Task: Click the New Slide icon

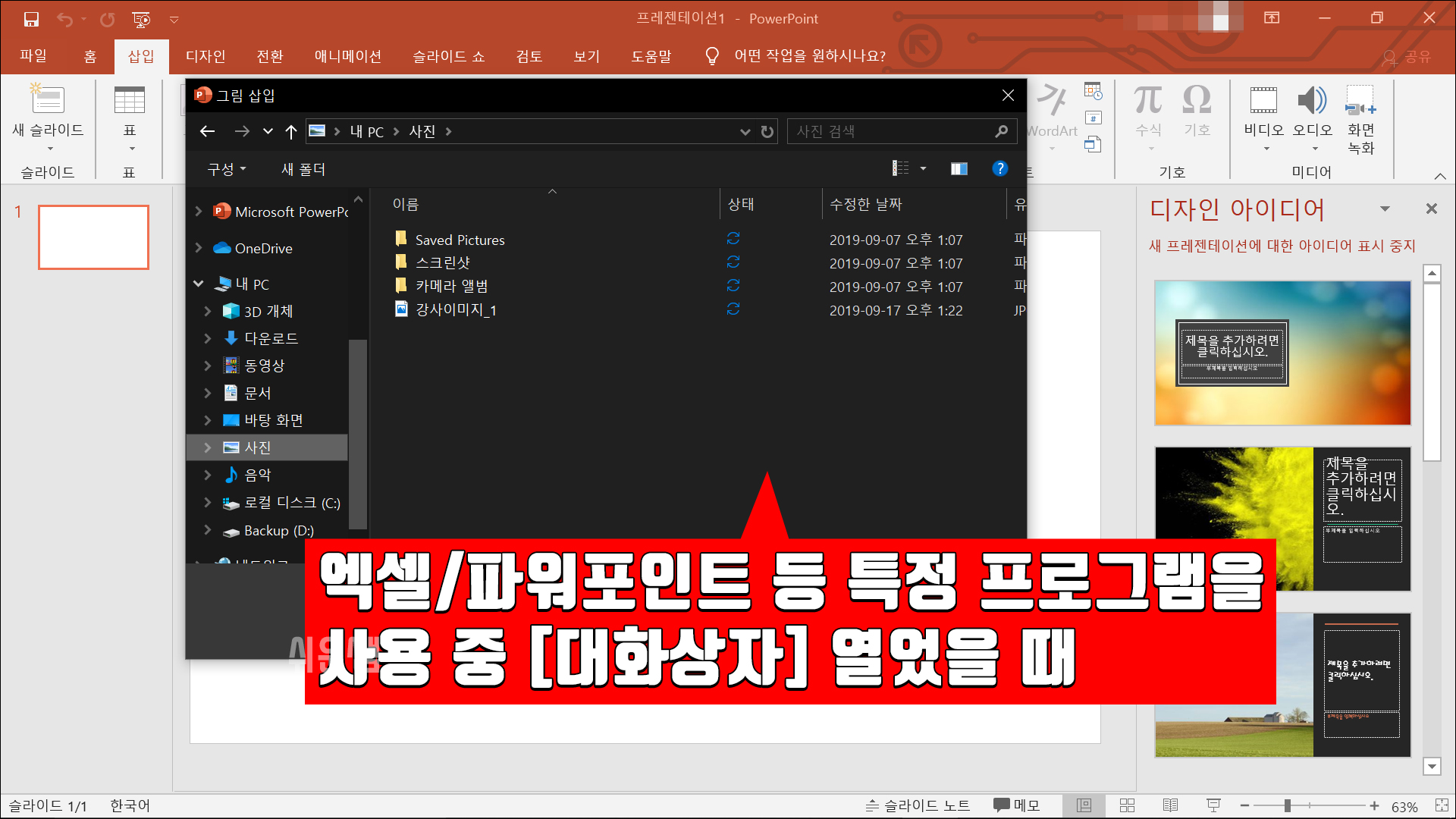Action: [48, 101]
